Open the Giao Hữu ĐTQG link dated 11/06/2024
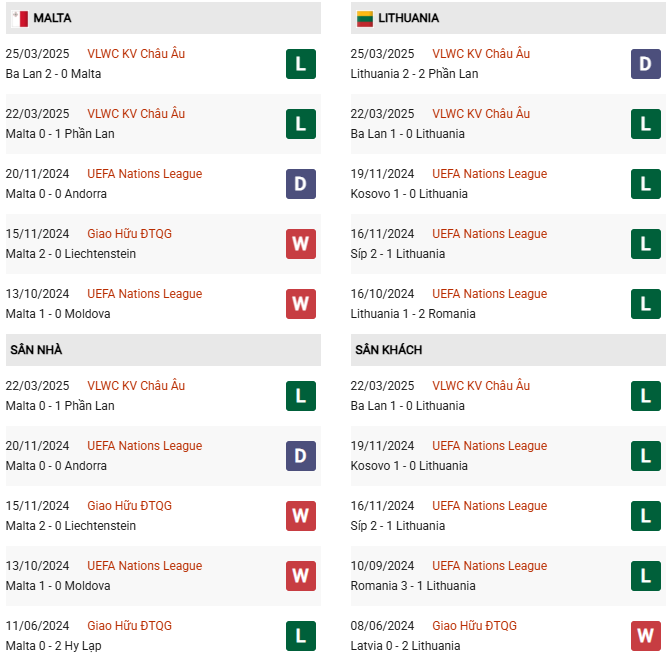The height and width of the screenshot is (658, 666). click(x=129, y=626)
